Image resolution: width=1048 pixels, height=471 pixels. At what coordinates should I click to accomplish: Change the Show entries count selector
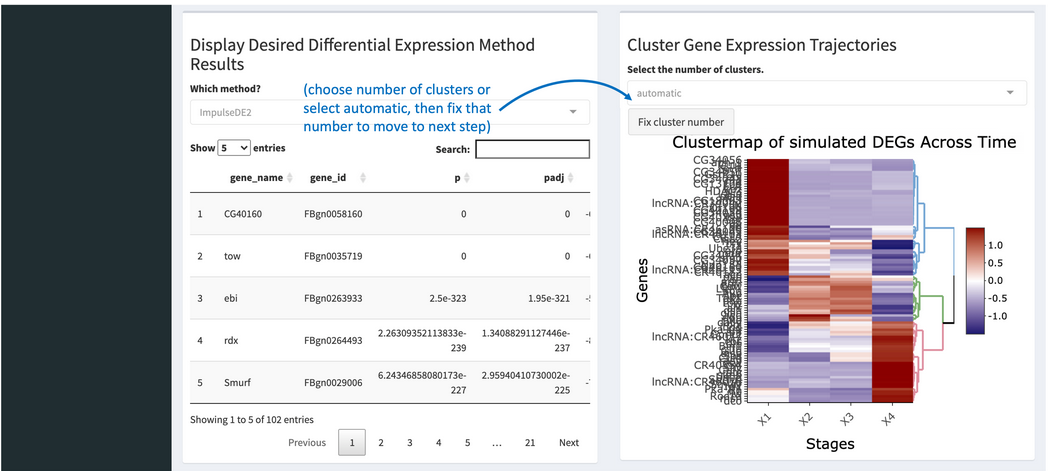point(234,148)
